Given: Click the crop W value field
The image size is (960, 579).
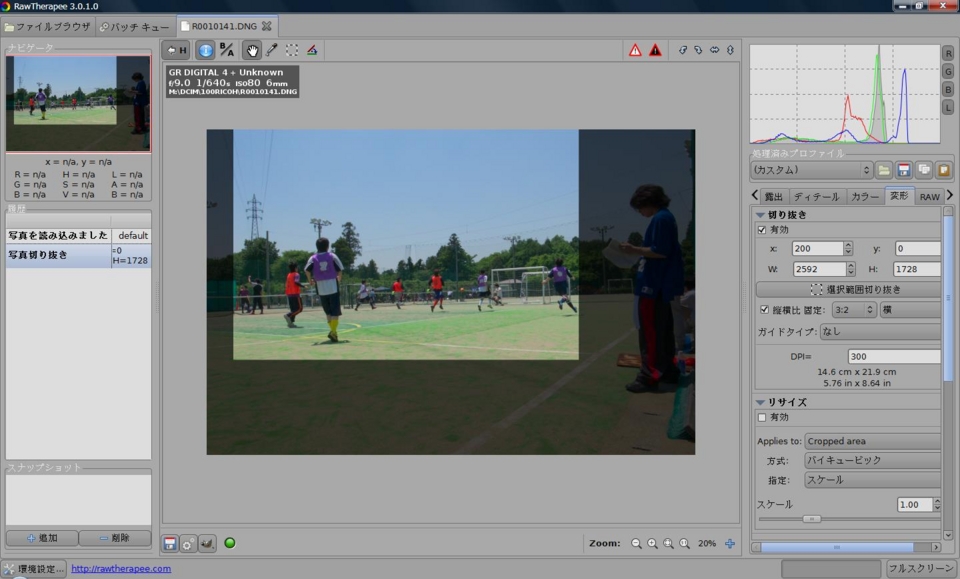Looking at the screenshot, I should pos(819,269).
